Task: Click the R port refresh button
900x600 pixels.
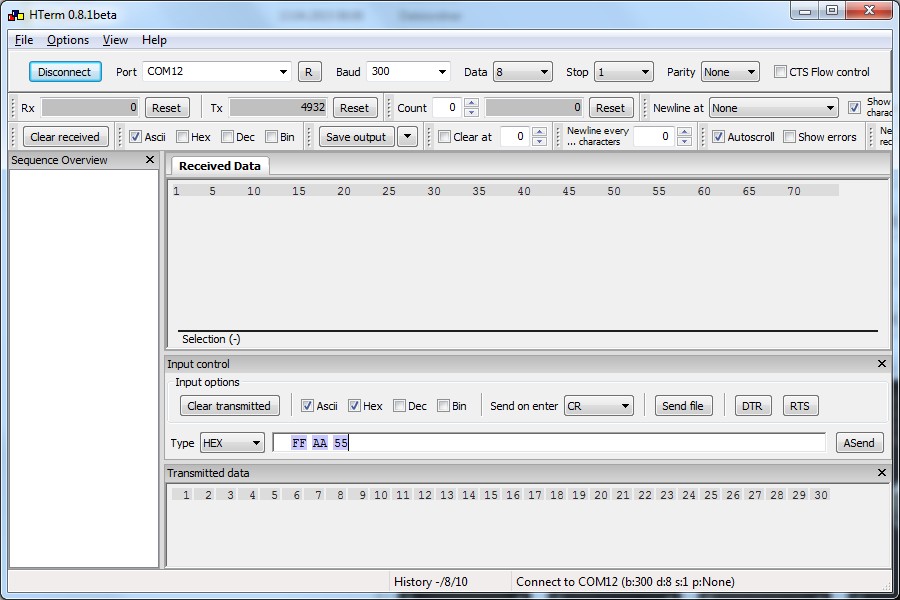Action: click(x=309, y=72)
